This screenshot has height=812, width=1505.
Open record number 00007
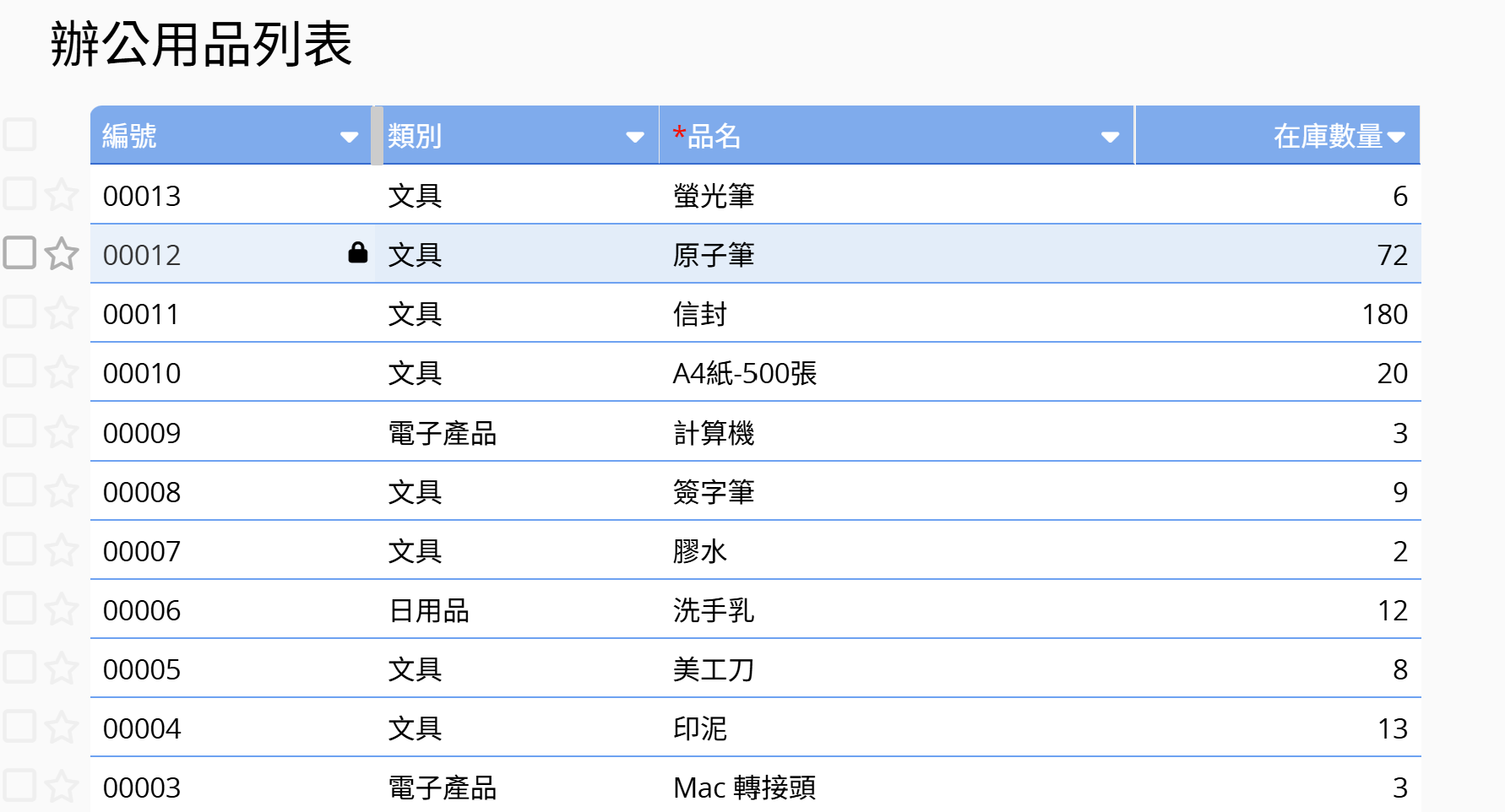click(142, 551)
